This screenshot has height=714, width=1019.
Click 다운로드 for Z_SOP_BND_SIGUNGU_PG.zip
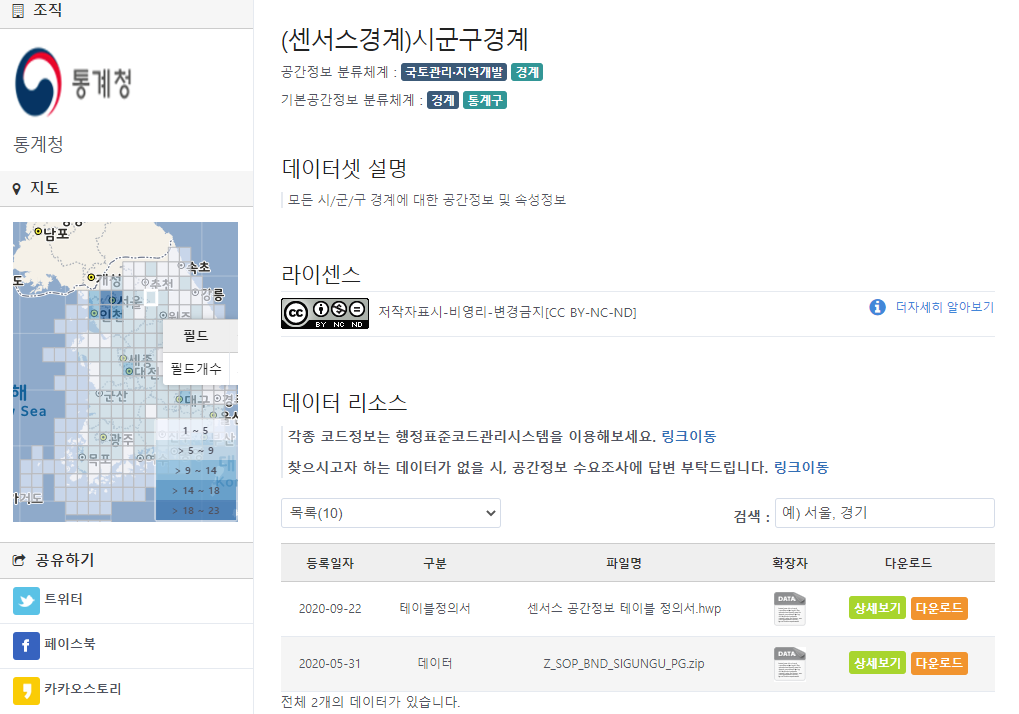939,663
